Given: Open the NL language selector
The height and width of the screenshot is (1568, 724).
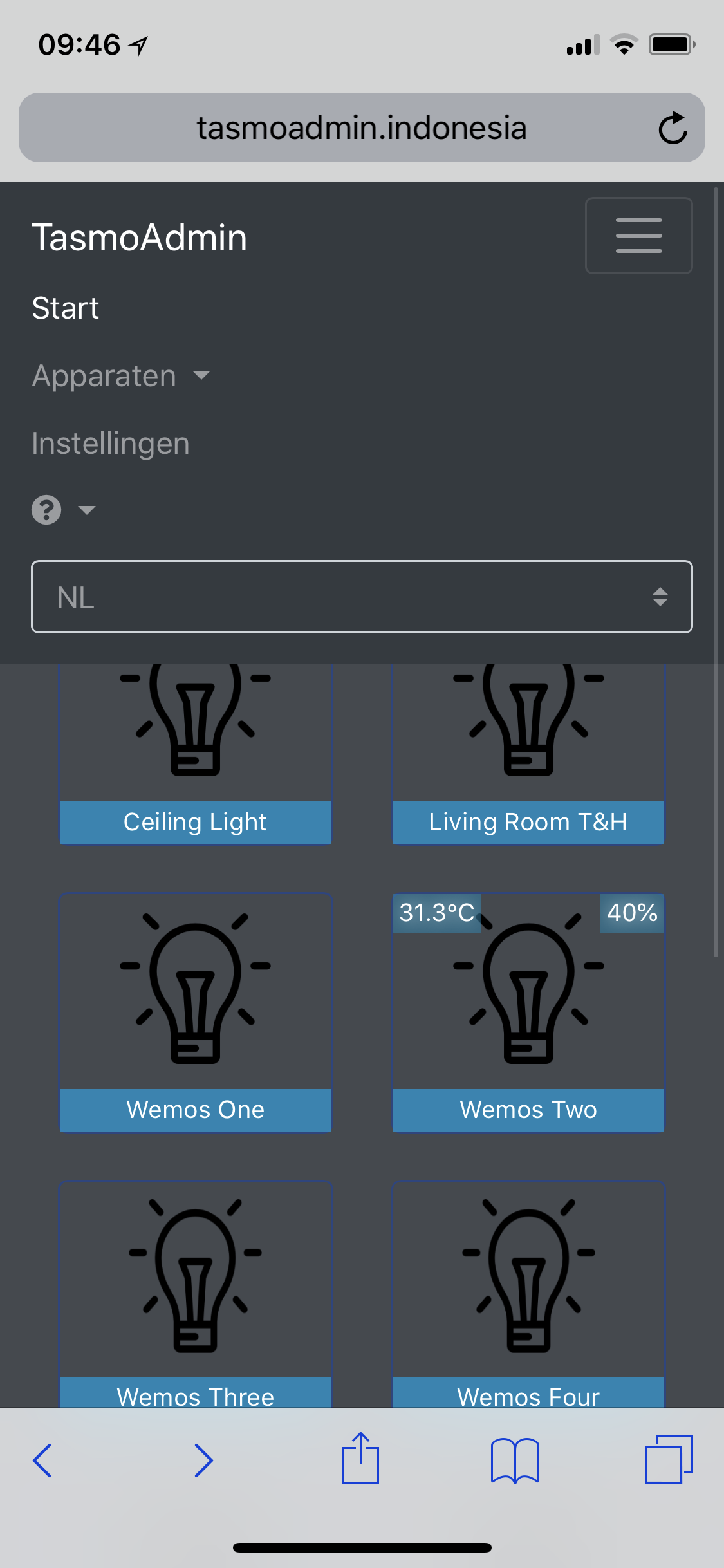Looking at the screenshot, I should [362, 597].
